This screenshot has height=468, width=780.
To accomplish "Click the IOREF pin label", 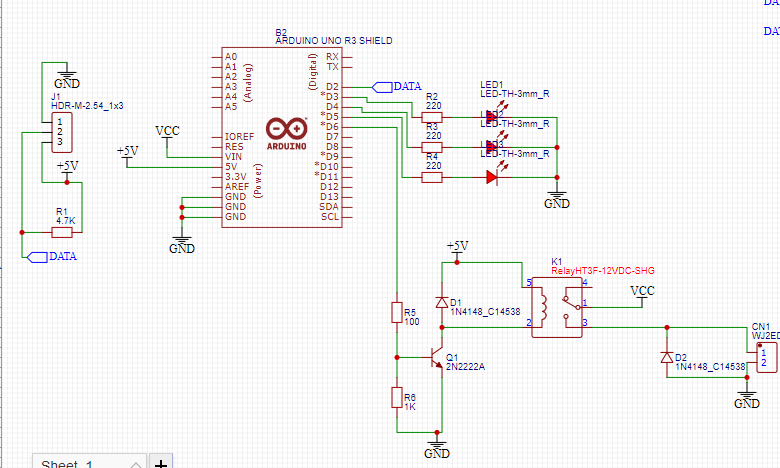I will tap(239, 137).
